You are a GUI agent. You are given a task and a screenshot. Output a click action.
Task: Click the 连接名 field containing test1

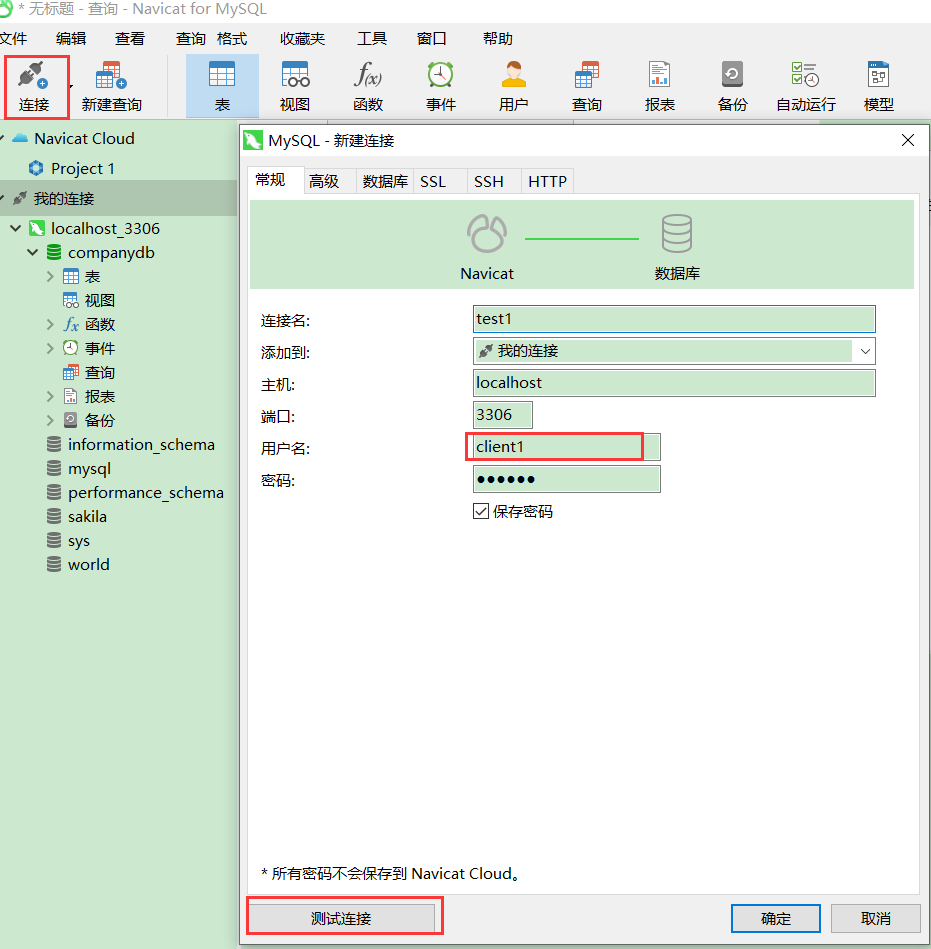pyautogui.click(x=674, y=319)
